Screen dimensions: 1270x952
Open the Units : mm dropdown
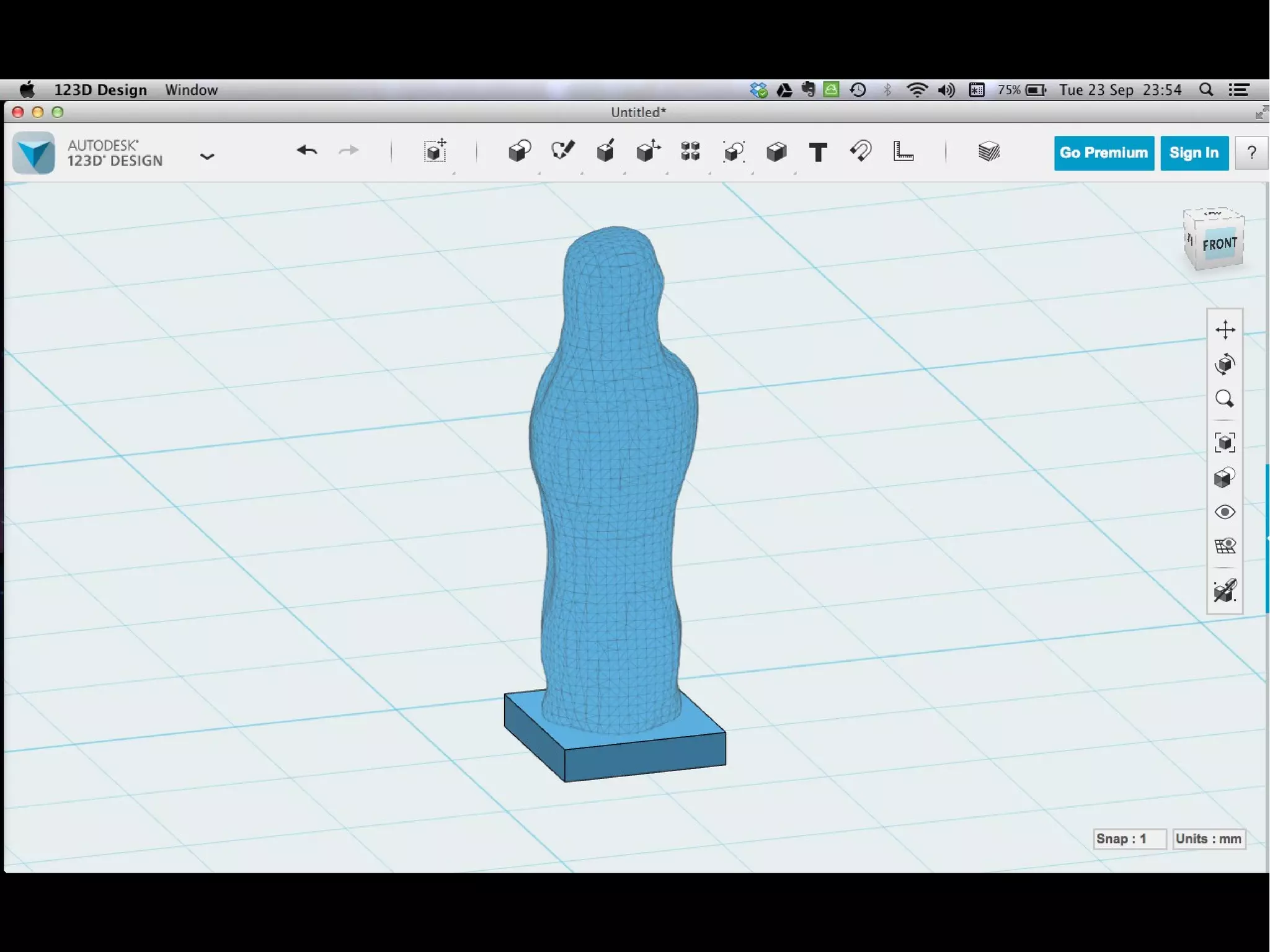(x=1209, y=839)
